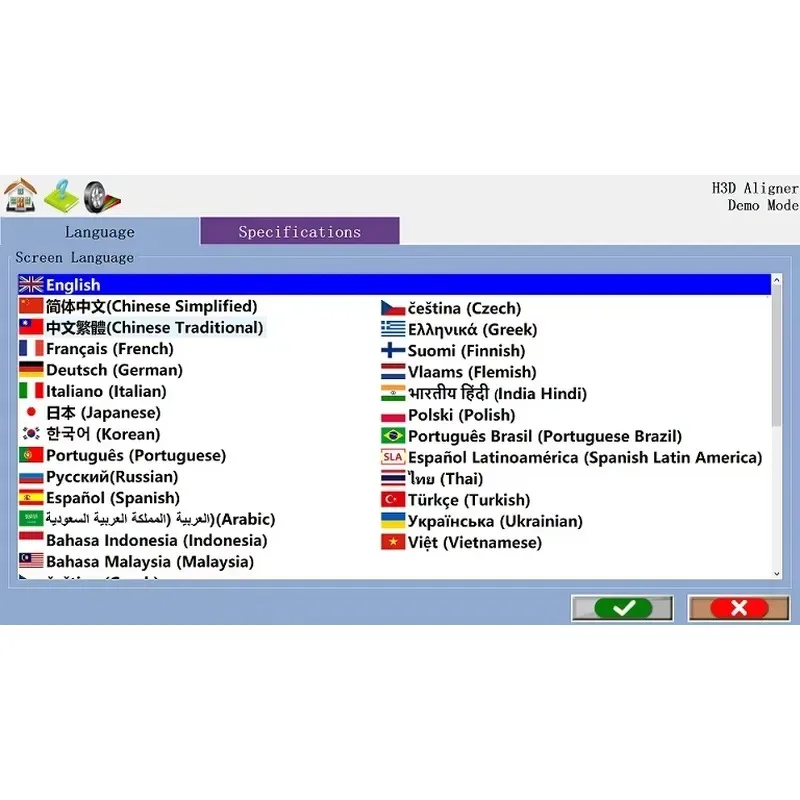Click the wheel and tire icon

(x=102, y=196)
